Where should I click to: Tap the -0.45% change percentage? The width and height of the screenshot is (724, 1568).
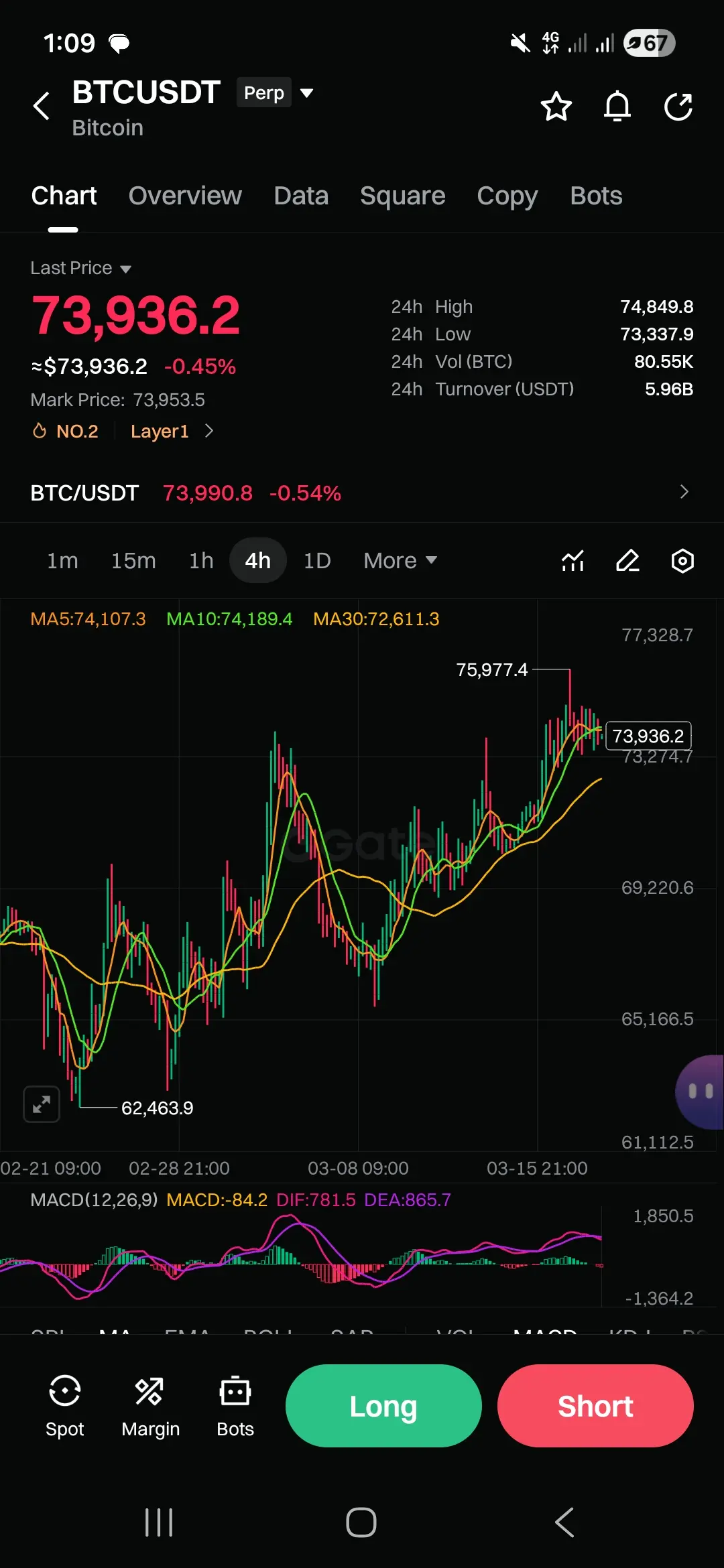point(200,367)
